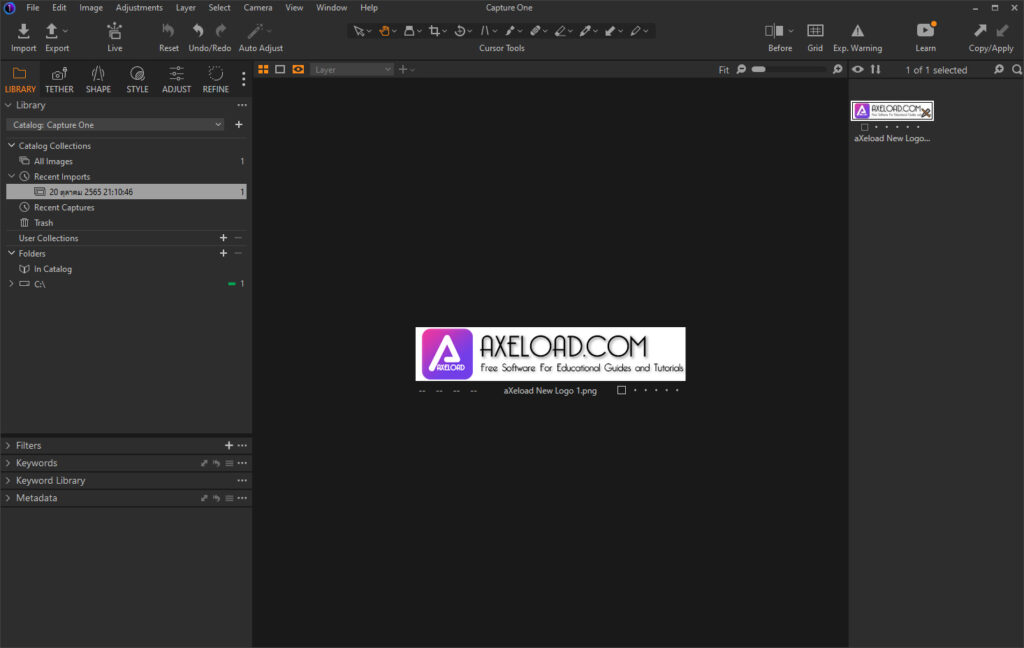Open the Layer dropdown
Screen dimensions: 1024x648
352,69
